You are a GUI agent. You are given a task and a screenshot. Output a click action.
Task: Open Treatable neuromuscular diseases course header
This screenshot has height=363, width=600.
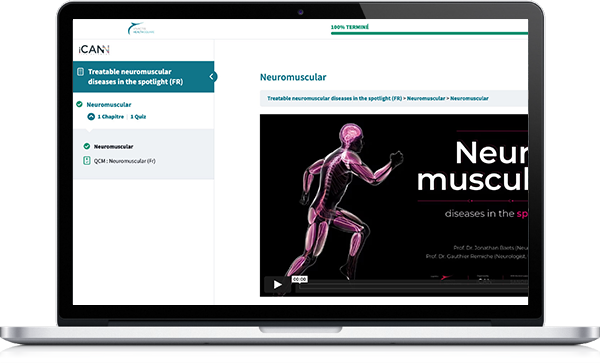point(143,77)
